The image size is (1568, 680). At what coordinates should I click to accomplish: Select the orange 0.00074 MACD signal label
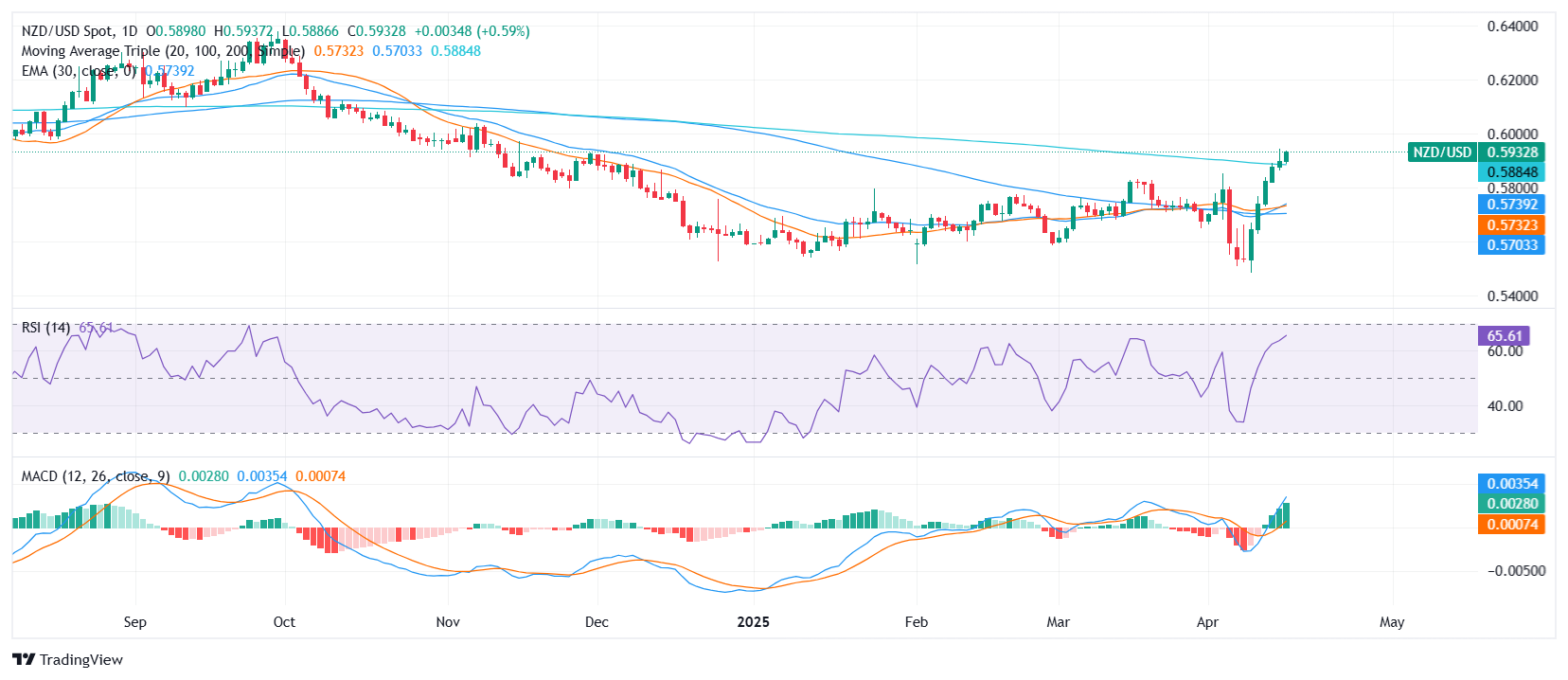click(1511, 525)
